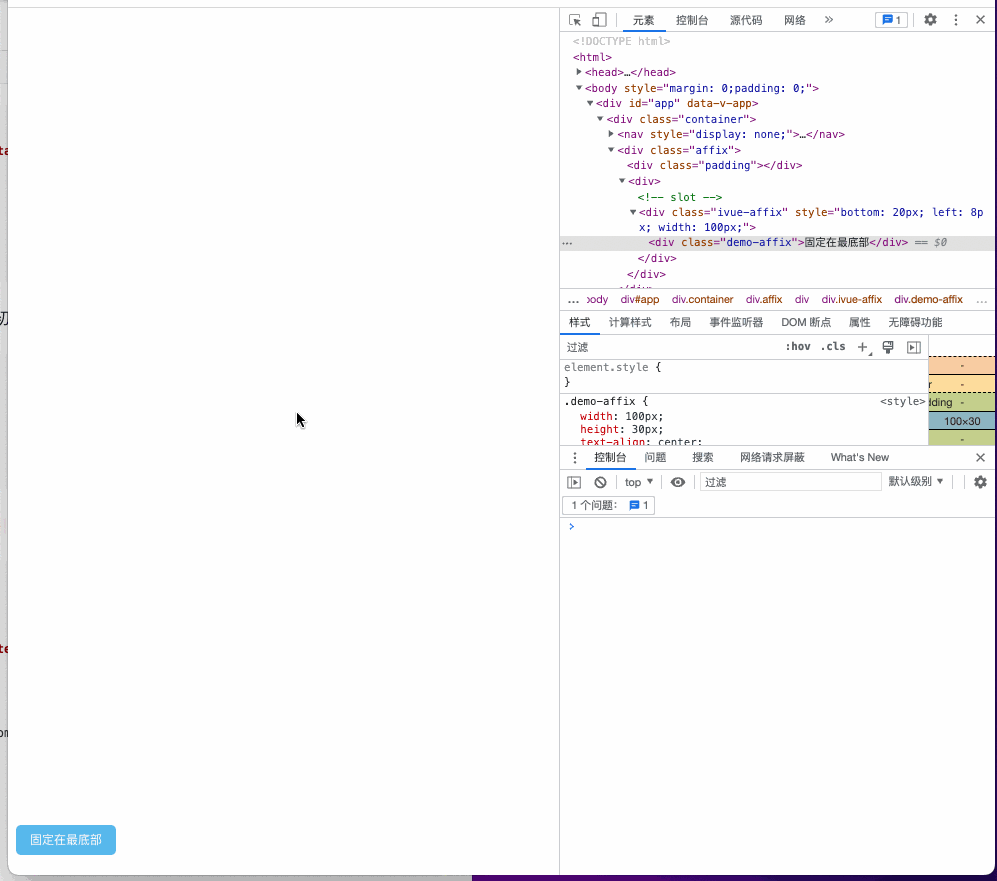Select the drawer 搜索 tab

click(703, 458)
